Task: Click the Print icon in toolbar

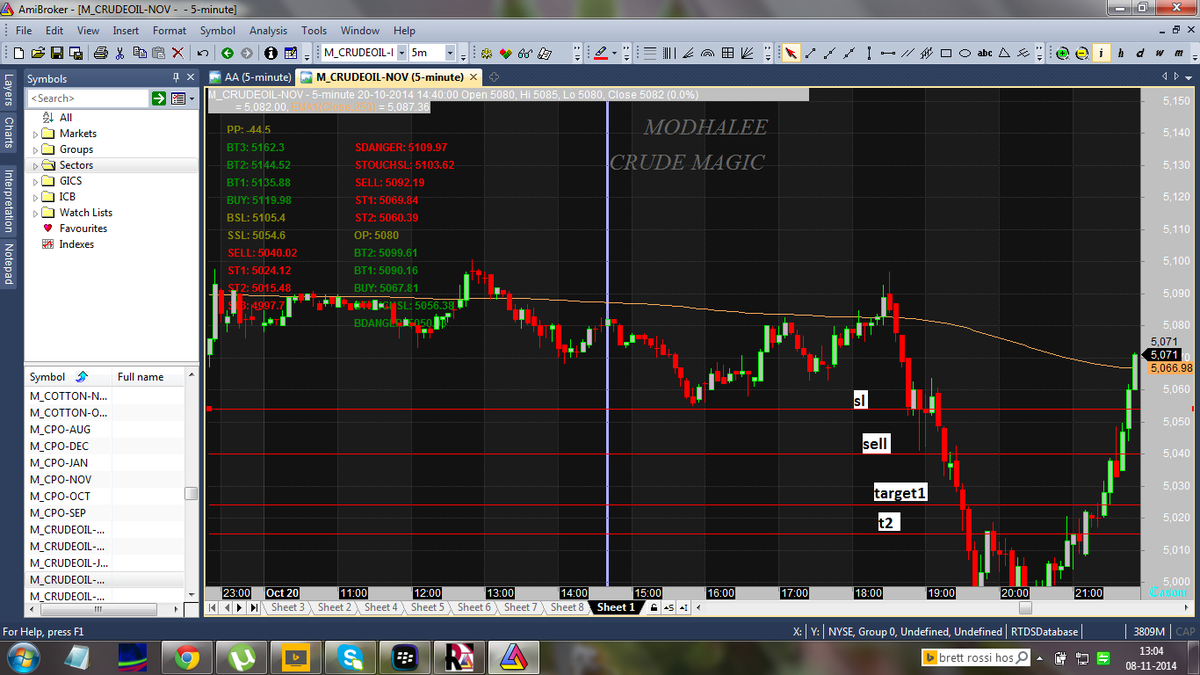Action: 100,53
